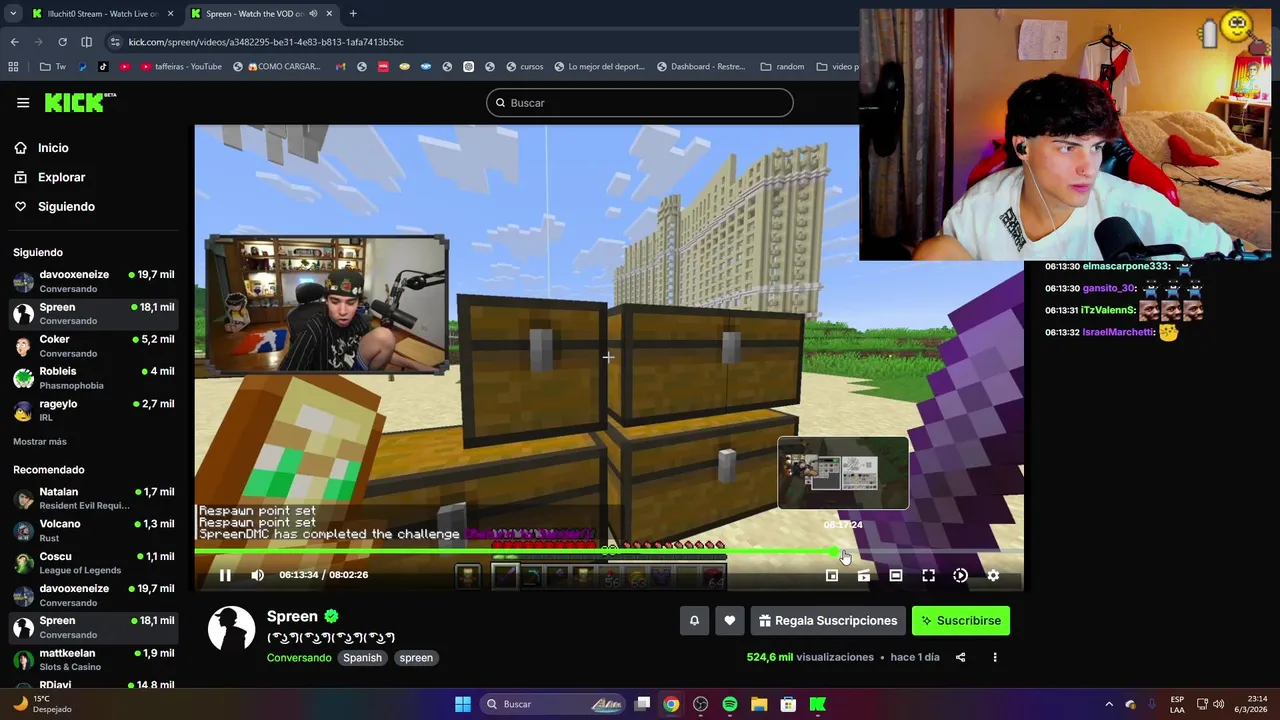The width and height of the screenshot is (1280, 720).
Task: Open the tab search dropdown arrow
Action: click(12, 14)
